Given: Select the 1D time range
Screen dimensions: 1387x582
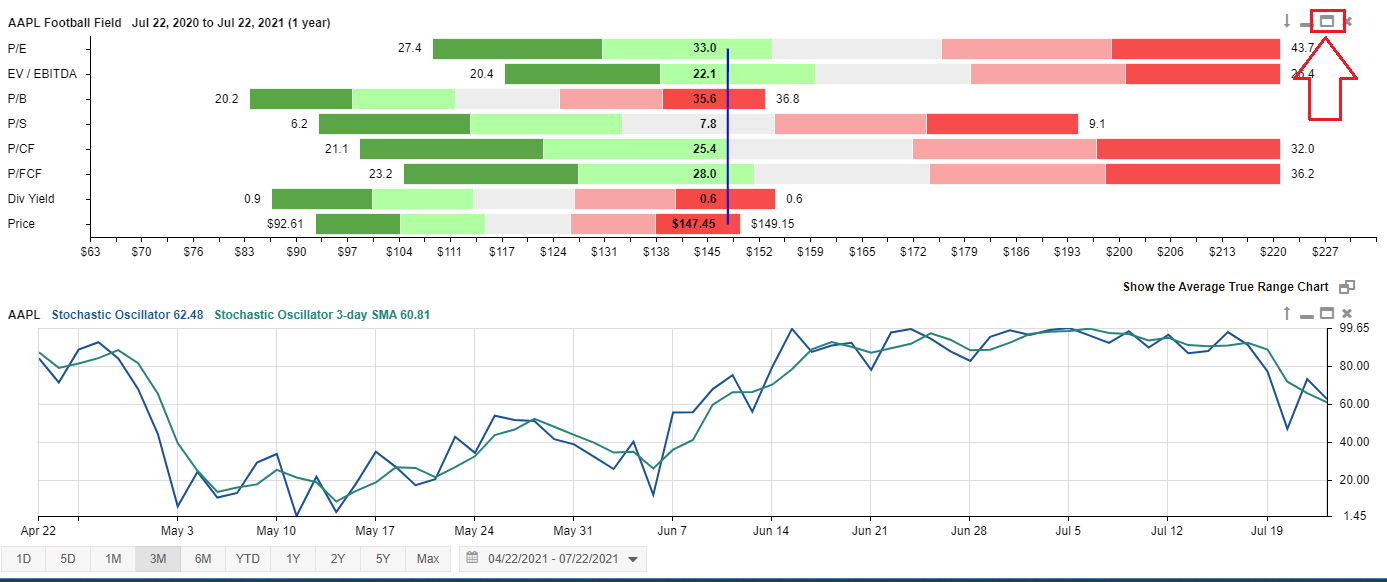Looking at the screenshot, I should [x=24, y=559].
